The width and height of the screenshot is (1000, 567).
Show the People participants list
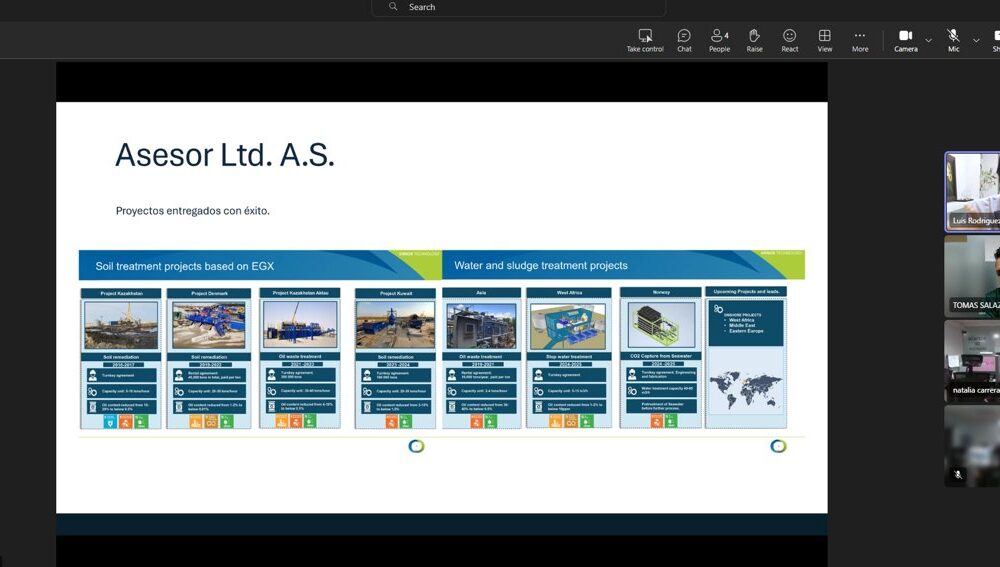click(719, 40)
